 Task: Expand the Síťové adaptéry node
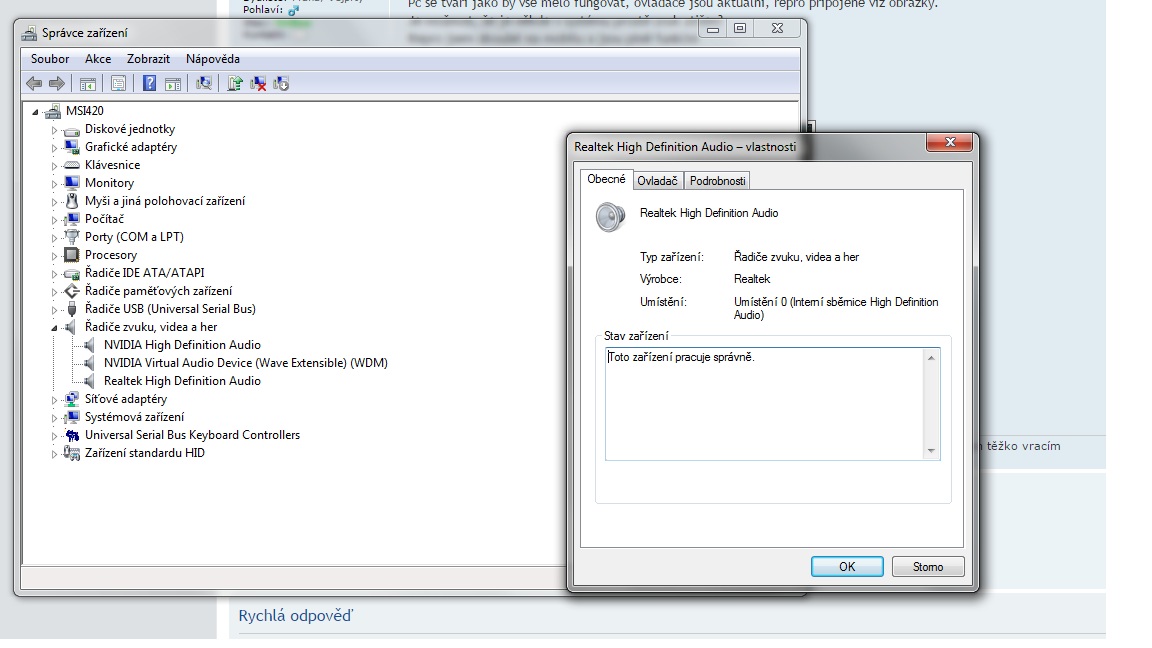point(54,400)
